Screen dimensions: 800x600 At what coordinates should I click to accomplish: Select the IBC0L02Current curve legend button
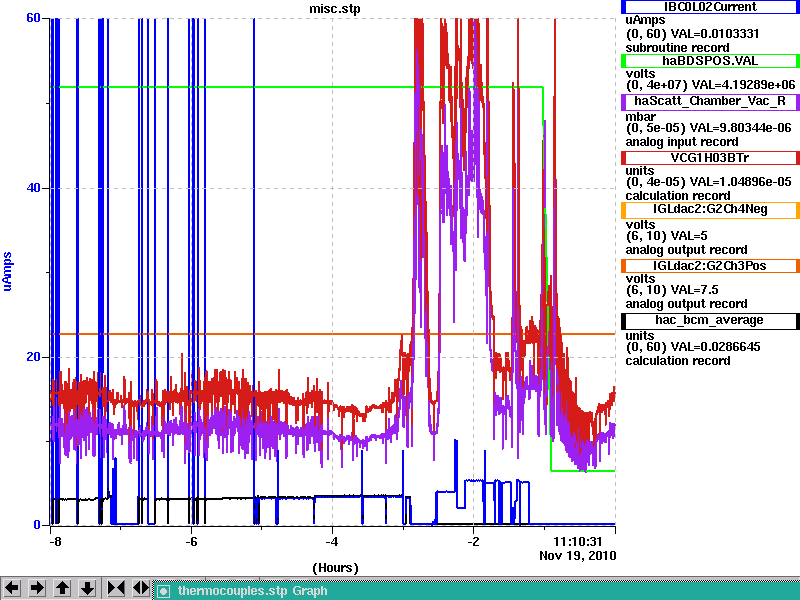point(710,7)
